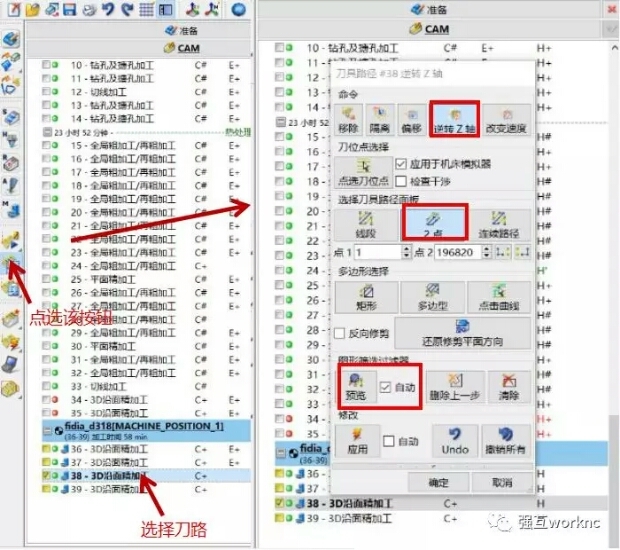The image size is (620, 550).
Task: Redo with the forward arrow in the top toolbar
Action: point(127,9)
